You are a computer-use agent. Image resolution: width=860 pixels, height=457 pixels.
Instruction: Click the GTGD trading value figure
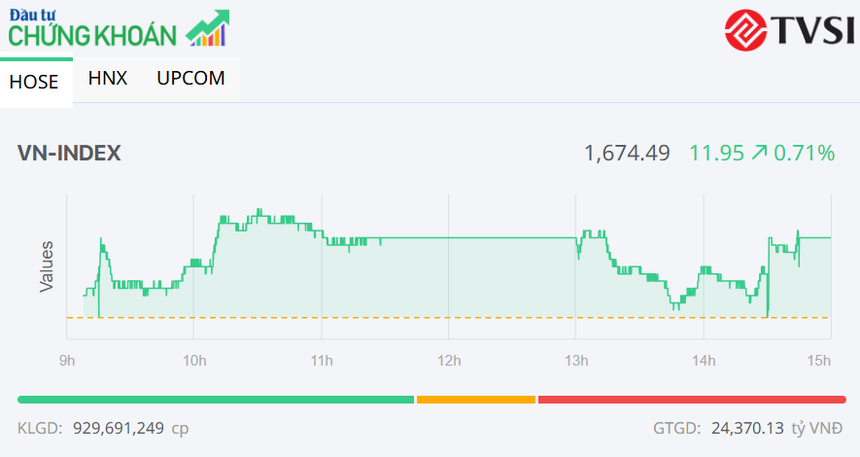(x=745, y=428)
